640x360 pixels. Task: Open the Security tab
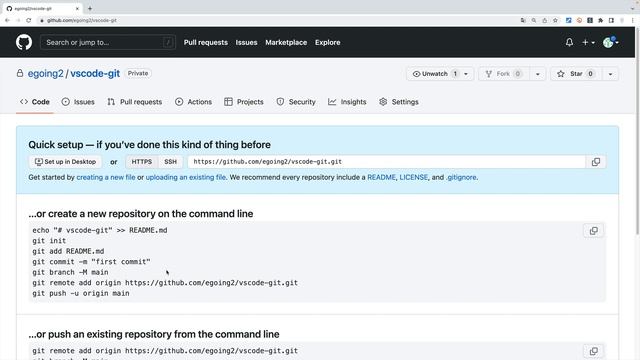(296, 102)
